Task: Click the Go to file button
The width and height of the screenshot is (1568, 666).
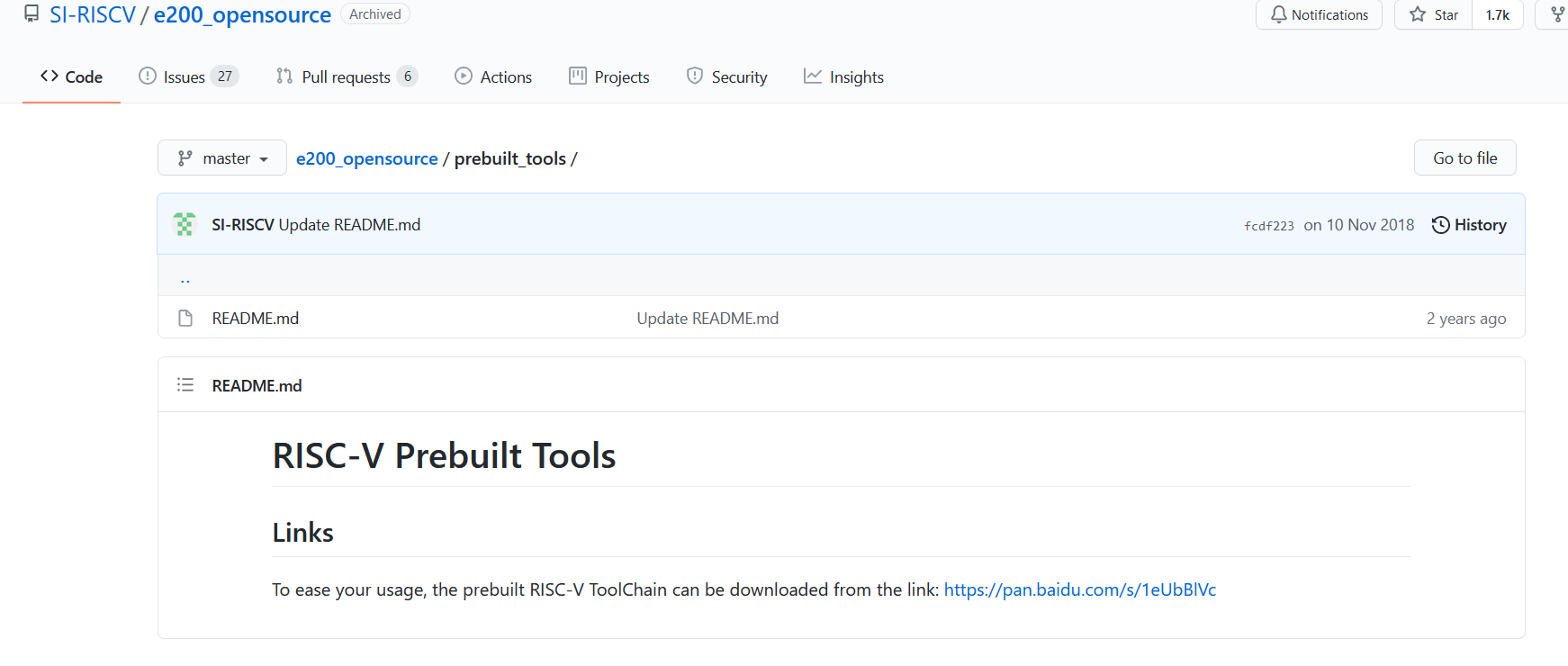Action: pyautogui.click(x=1464, y=158)
